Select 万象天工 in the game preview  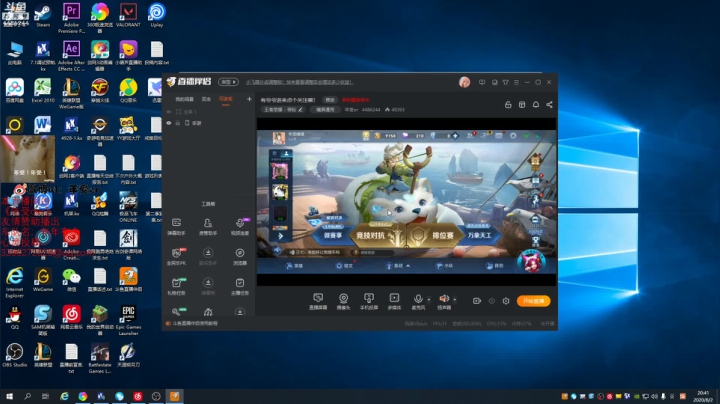(x=479, y=235)
